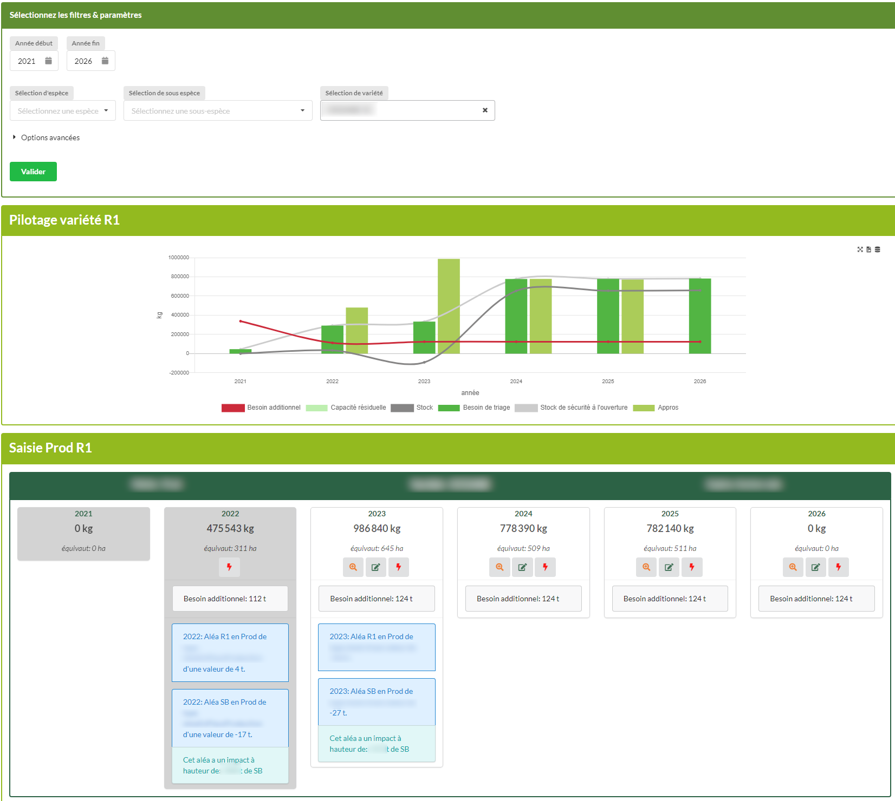Select the 986 840 kg value for 2023
This screenshot has width=895, height=801.
[377, 529]
